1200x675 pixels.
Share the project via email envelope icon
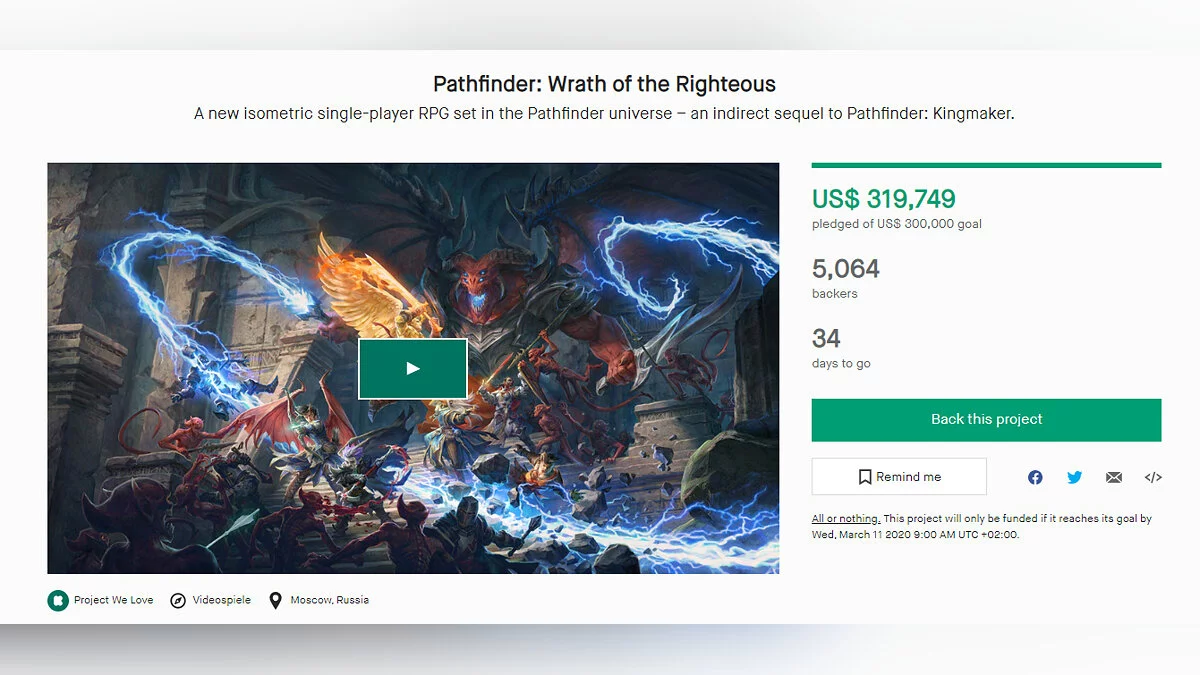tap(1114, 477)
